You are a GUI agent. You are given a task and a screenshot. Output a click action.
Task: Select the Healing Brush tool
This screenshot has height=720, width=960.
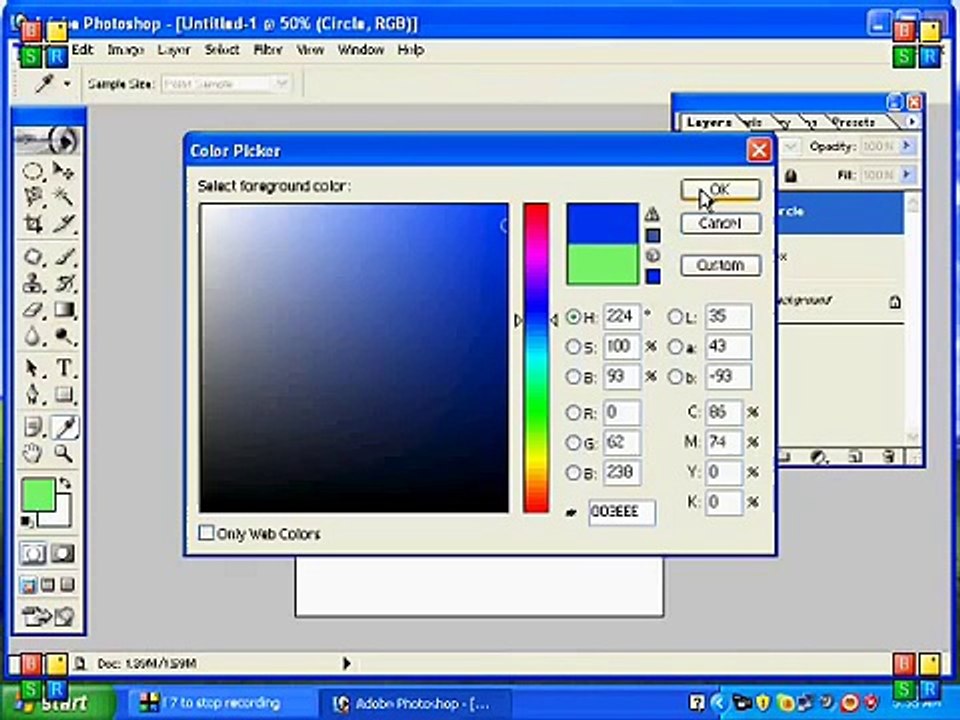click(x=32, y=256)
